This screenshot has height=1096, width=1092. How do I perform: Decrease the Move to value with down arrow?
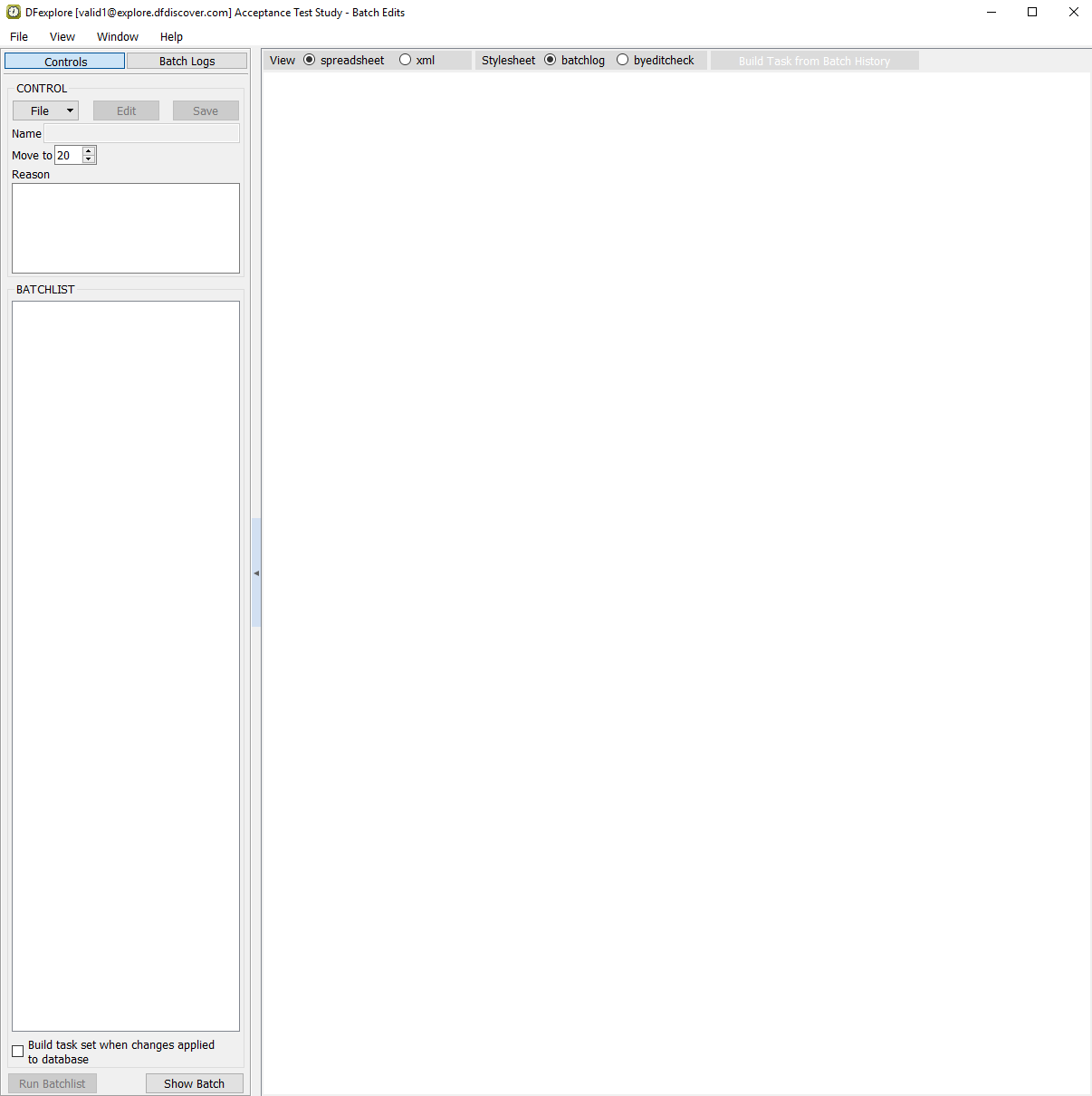(89, 159)
